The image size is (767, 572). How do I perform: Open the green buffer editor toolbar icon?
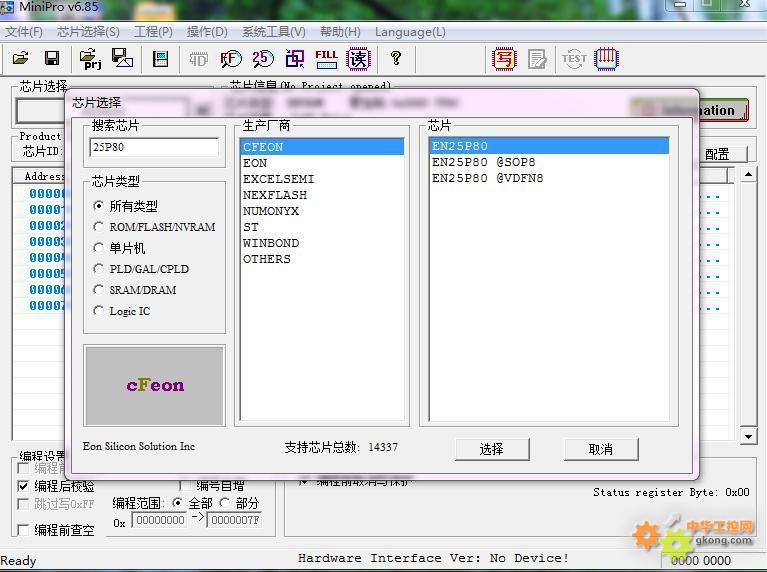[x=160, y=59]
